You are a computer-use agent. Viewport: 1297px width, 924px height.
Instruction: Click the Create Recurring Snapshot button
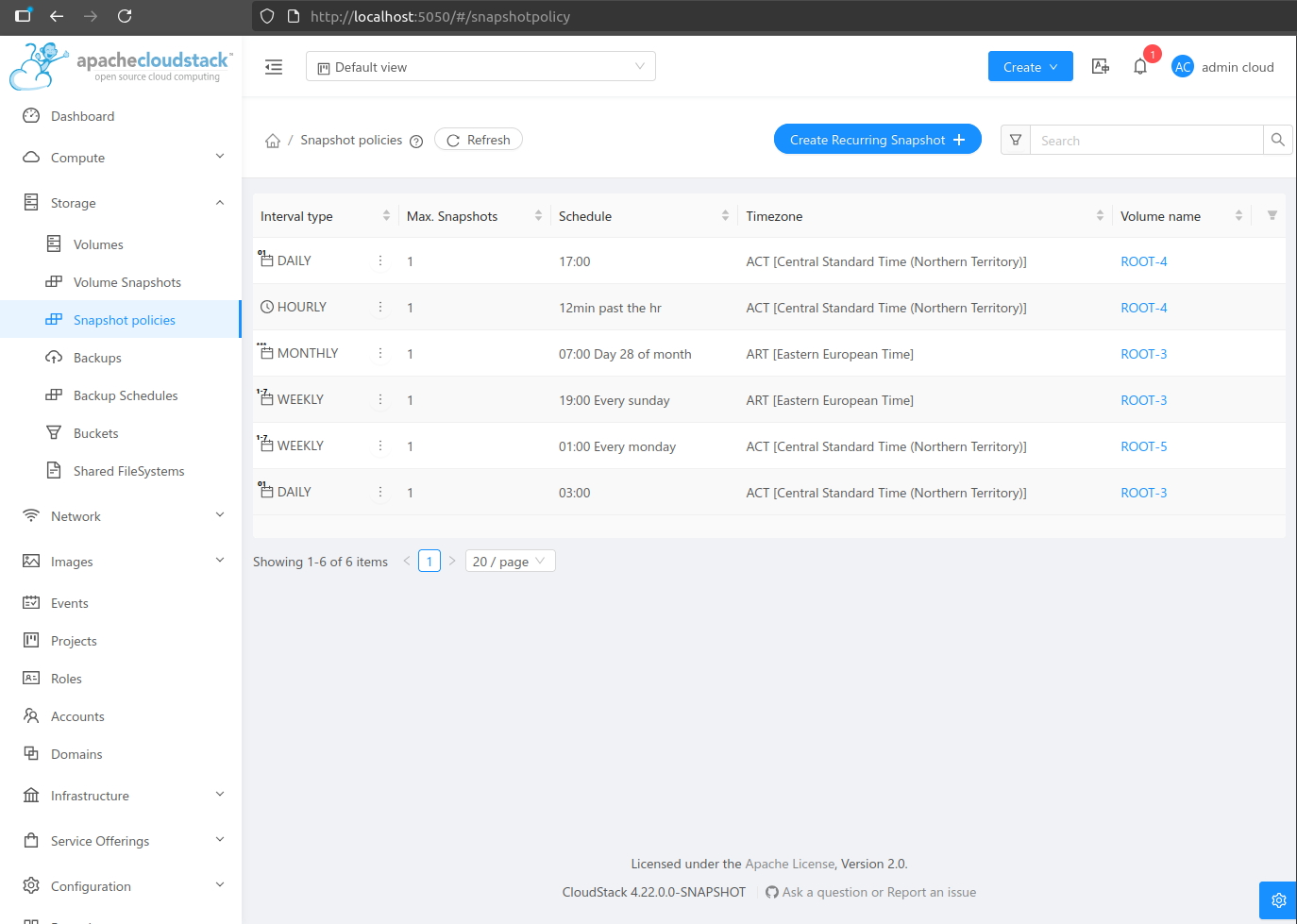[877, 140]
